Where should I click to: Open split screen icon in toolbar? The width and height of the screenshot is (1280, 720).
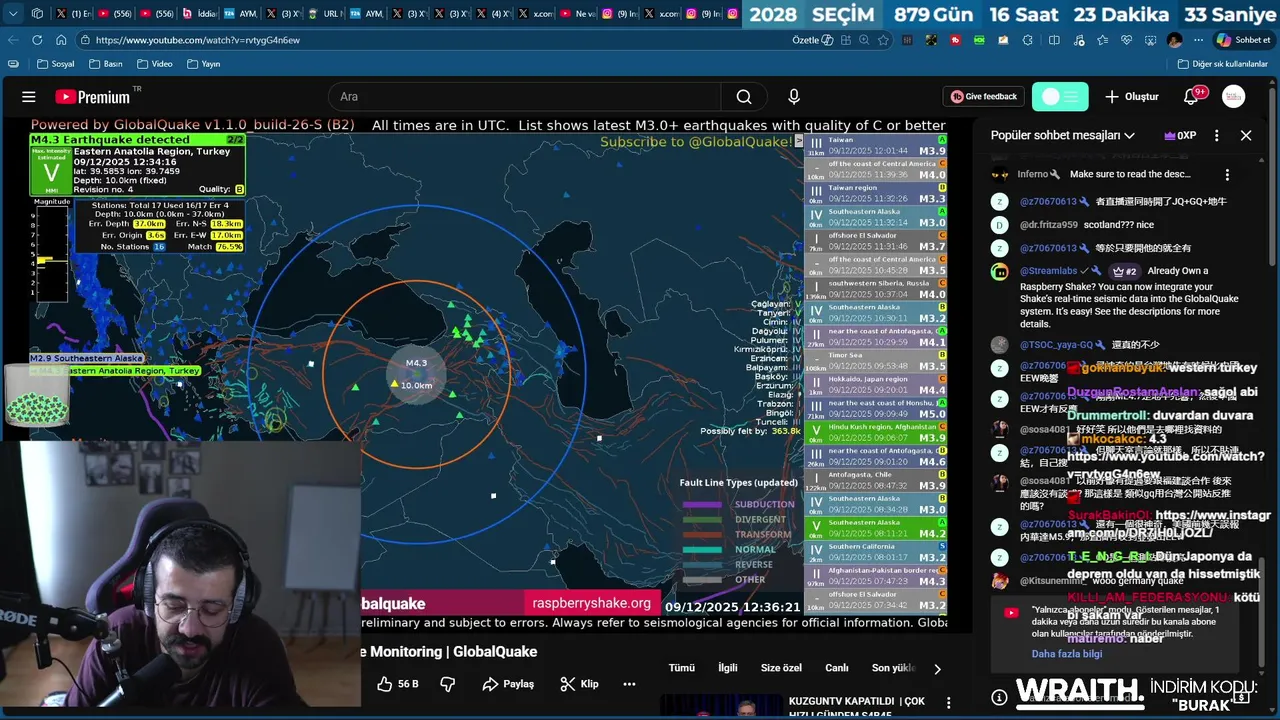[1054, 40]
